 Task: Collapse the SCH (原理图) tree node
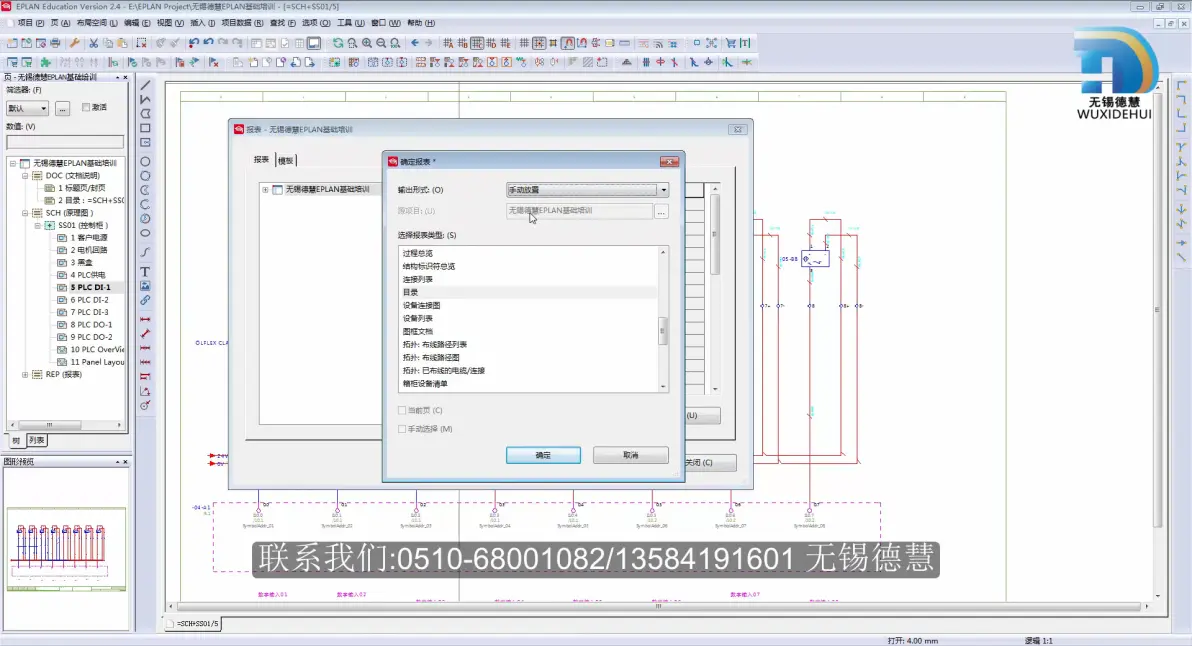click(25, 213)
